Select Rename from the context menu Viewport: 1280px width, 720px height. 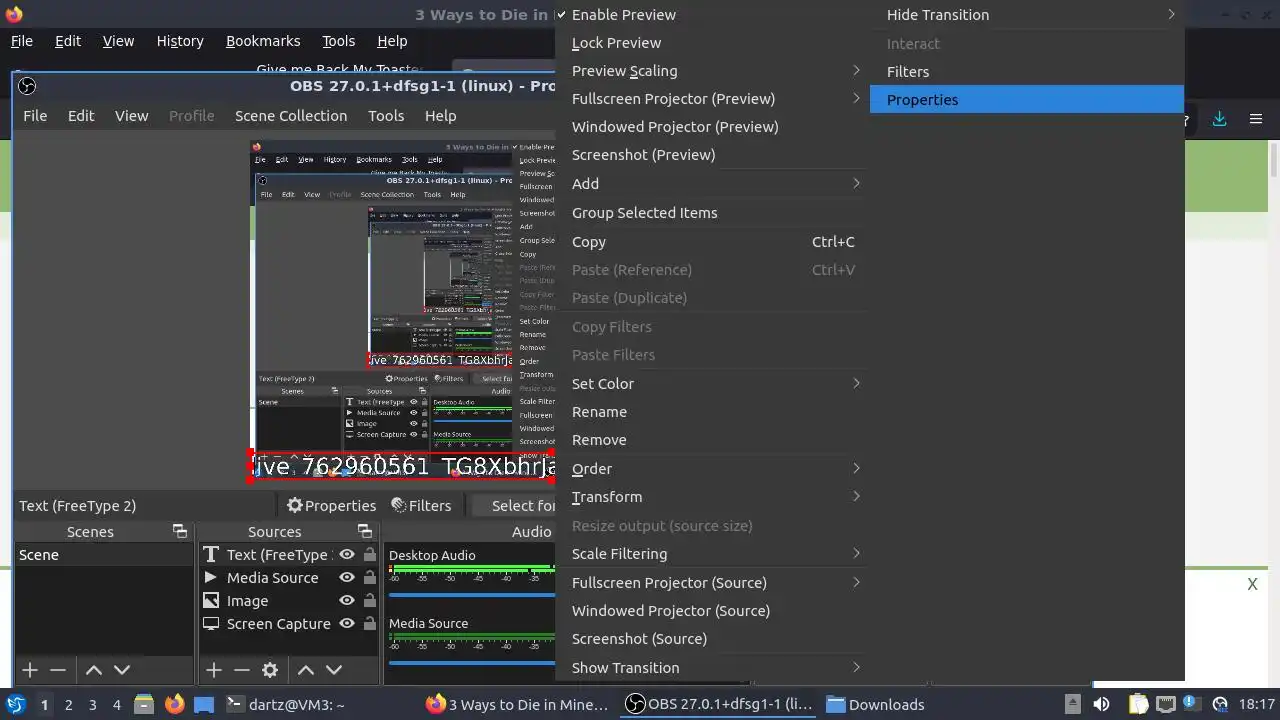[712, 412]
